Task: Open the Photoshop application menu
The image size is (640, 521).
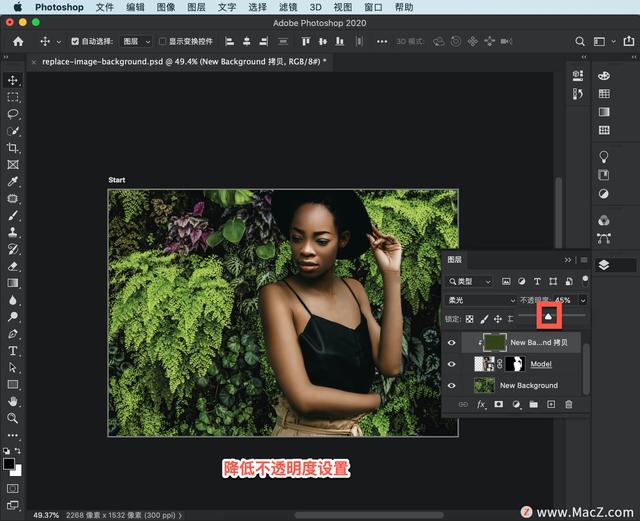Action: 59,7
